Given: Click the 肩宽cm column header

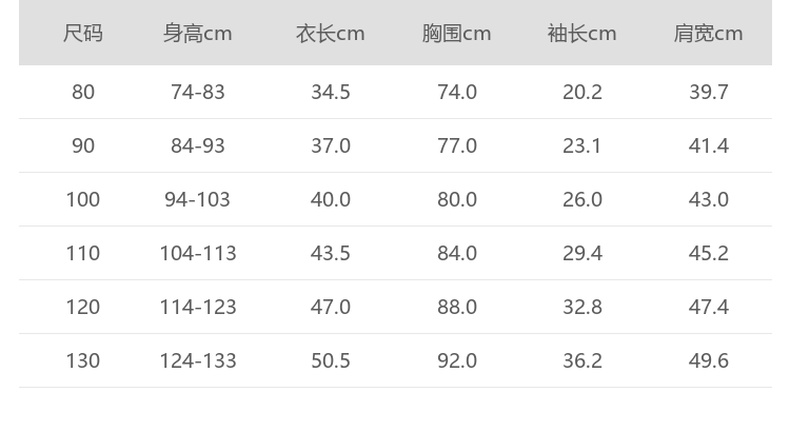Looking at the screenshot, I should 708,34.
